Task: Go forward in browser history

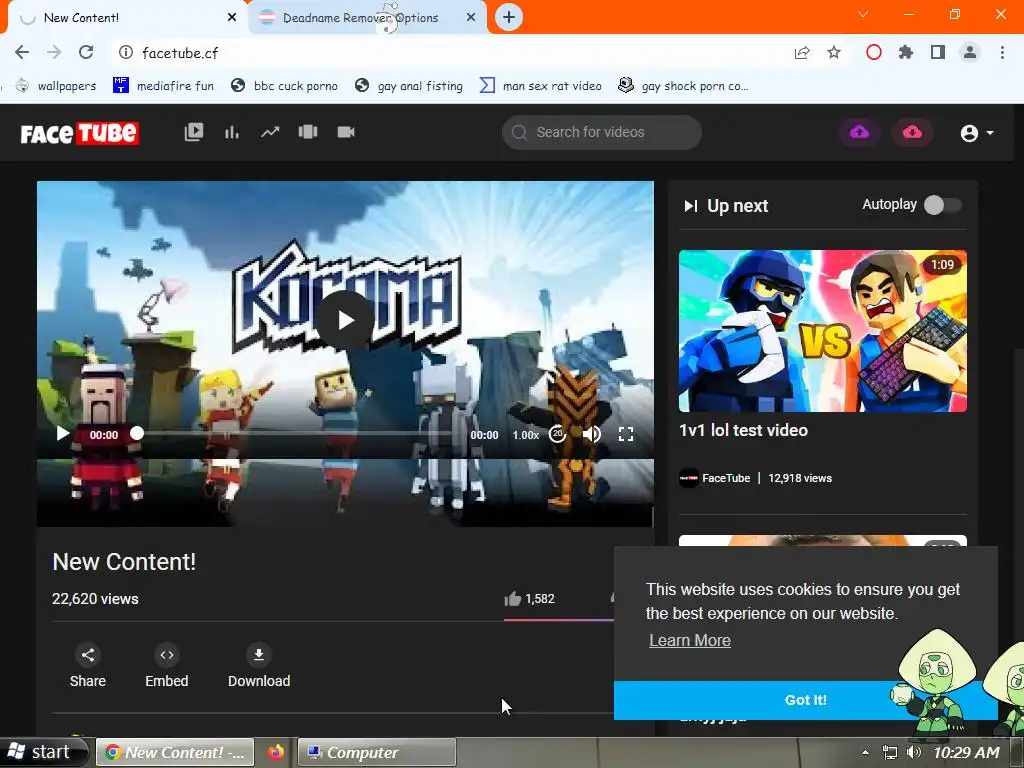Action: [x=54, y=52]
